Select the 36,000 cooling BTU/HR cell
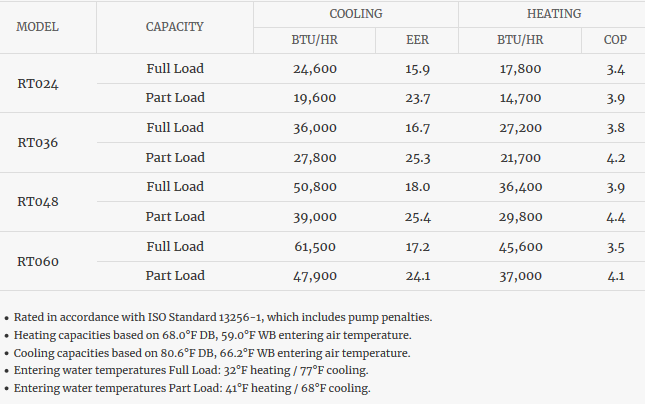The width and height of the screenshot is (645, 404). (x=314, y=128)
